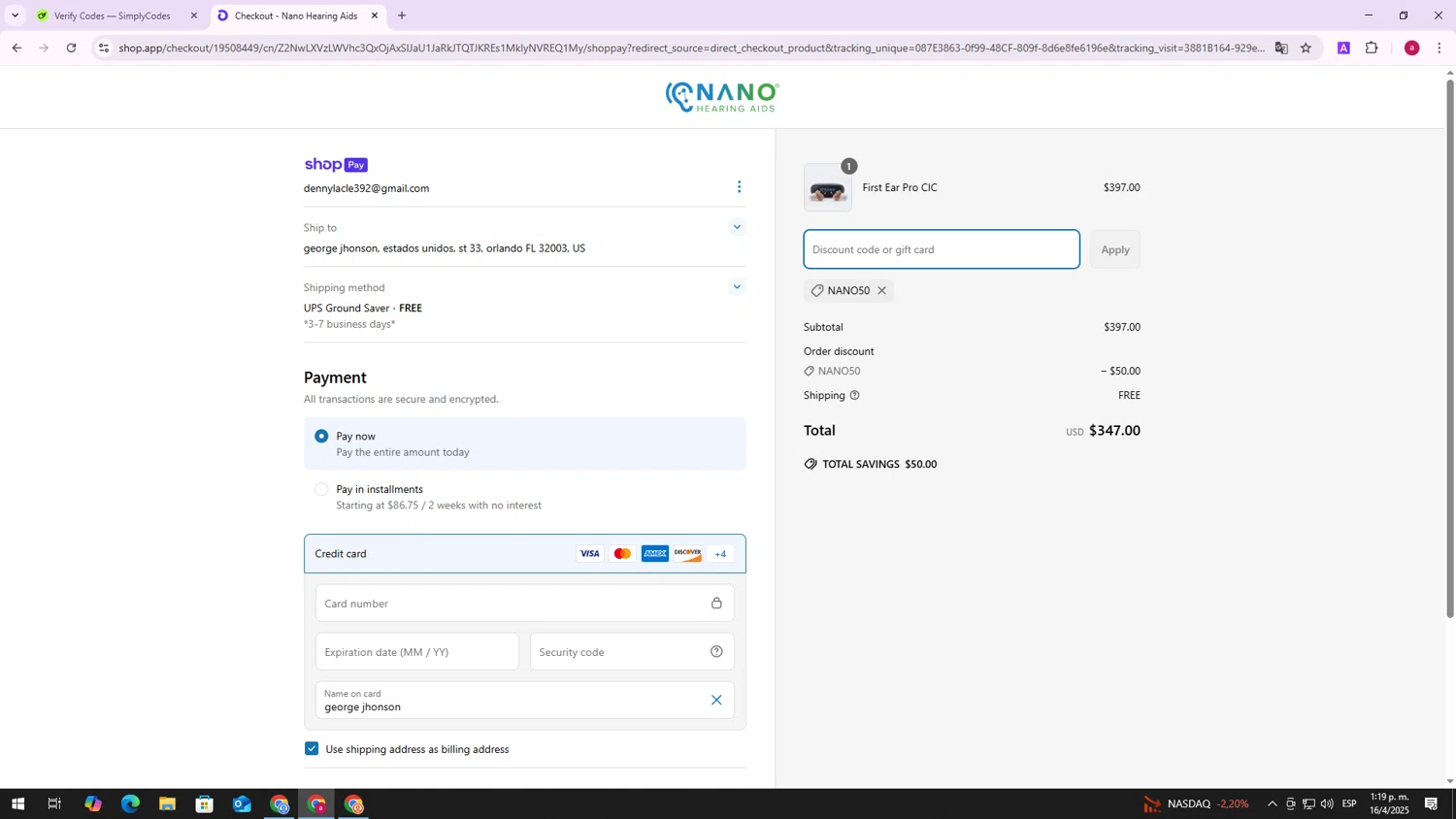This screenshot has height=819, width=1456.
Task: Show the +4 additional card types
Action: point(720,554)
